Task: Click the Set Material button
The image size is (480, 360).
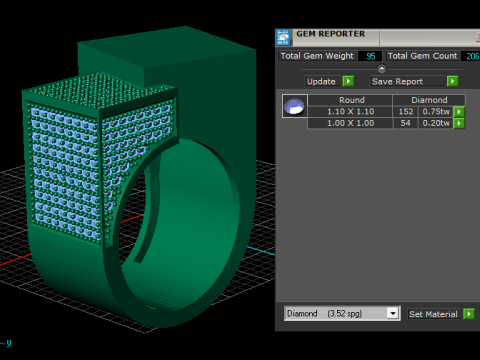Action: tap(435, 314)
